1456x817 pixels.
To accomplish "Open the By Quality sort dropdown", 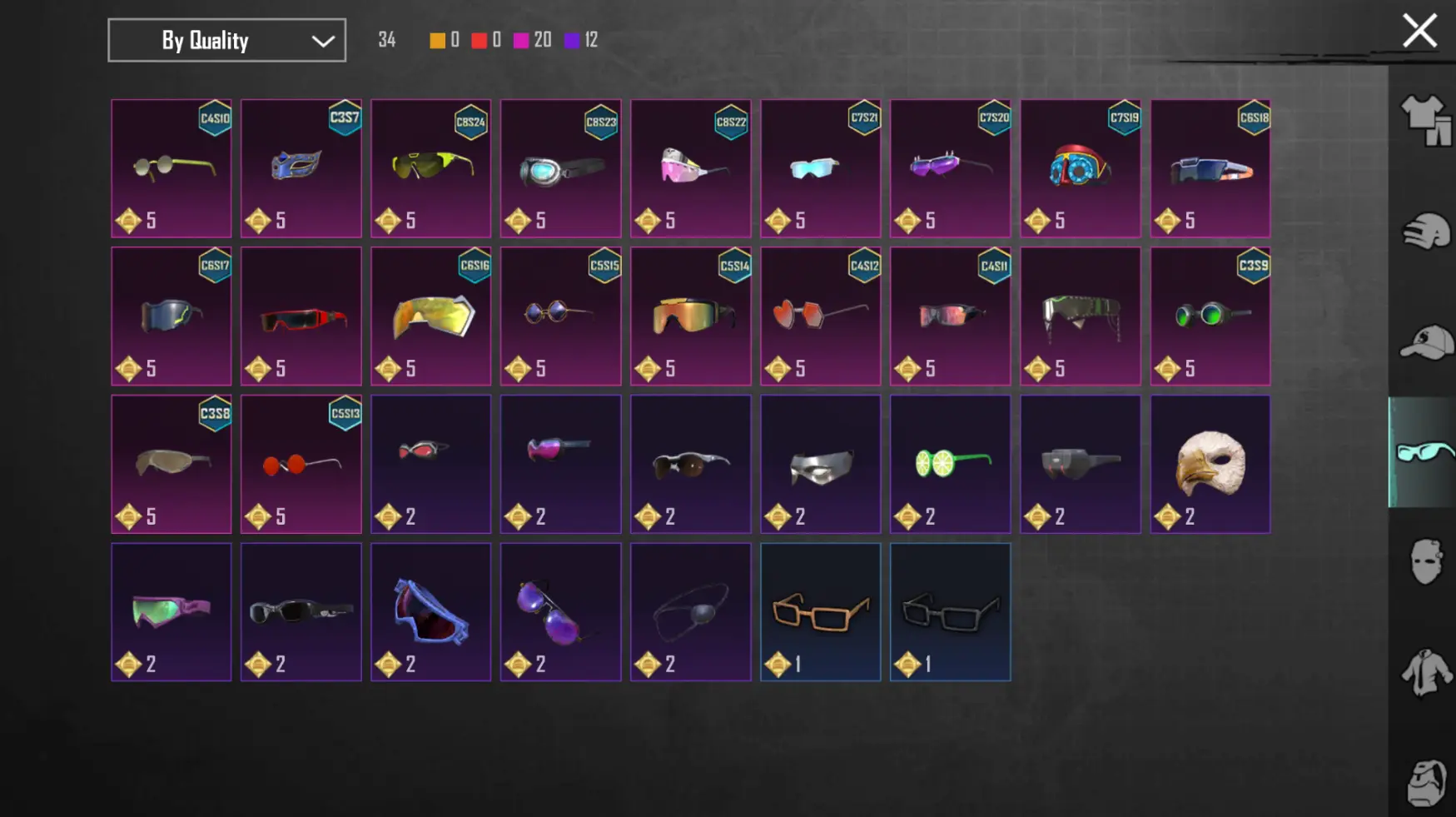I will 226,40.
